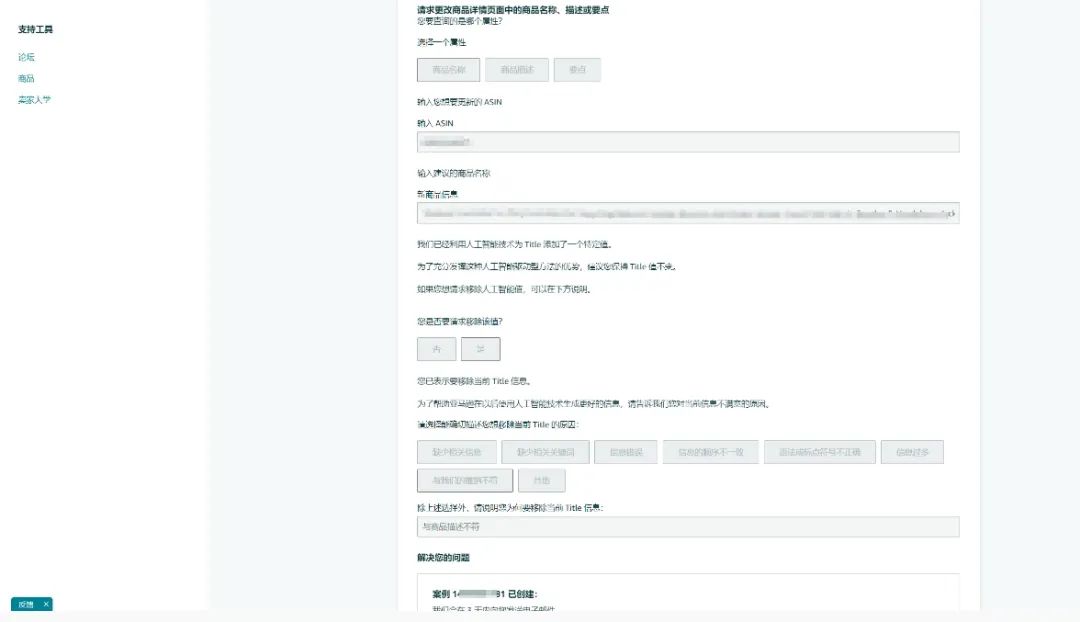Click the 解决您的问题 heading text
This screenshot has width=1080, height=622.
tap(443, 558)
